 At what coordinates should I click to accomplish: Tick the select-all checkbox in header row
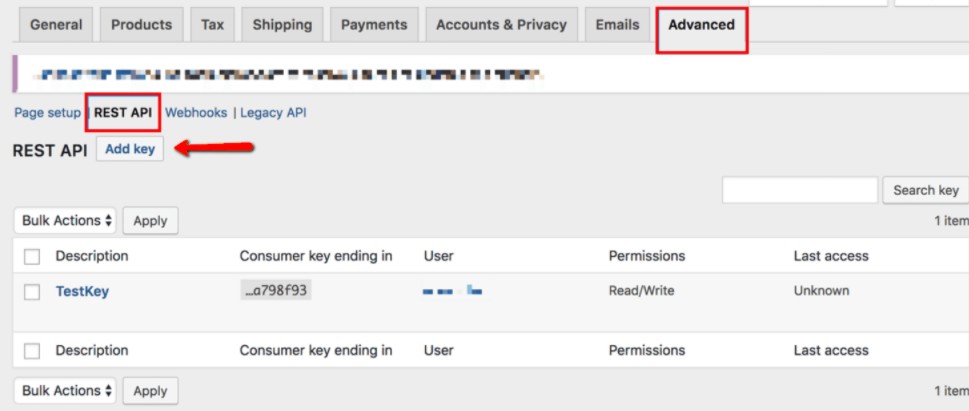(x=32, y=256)
